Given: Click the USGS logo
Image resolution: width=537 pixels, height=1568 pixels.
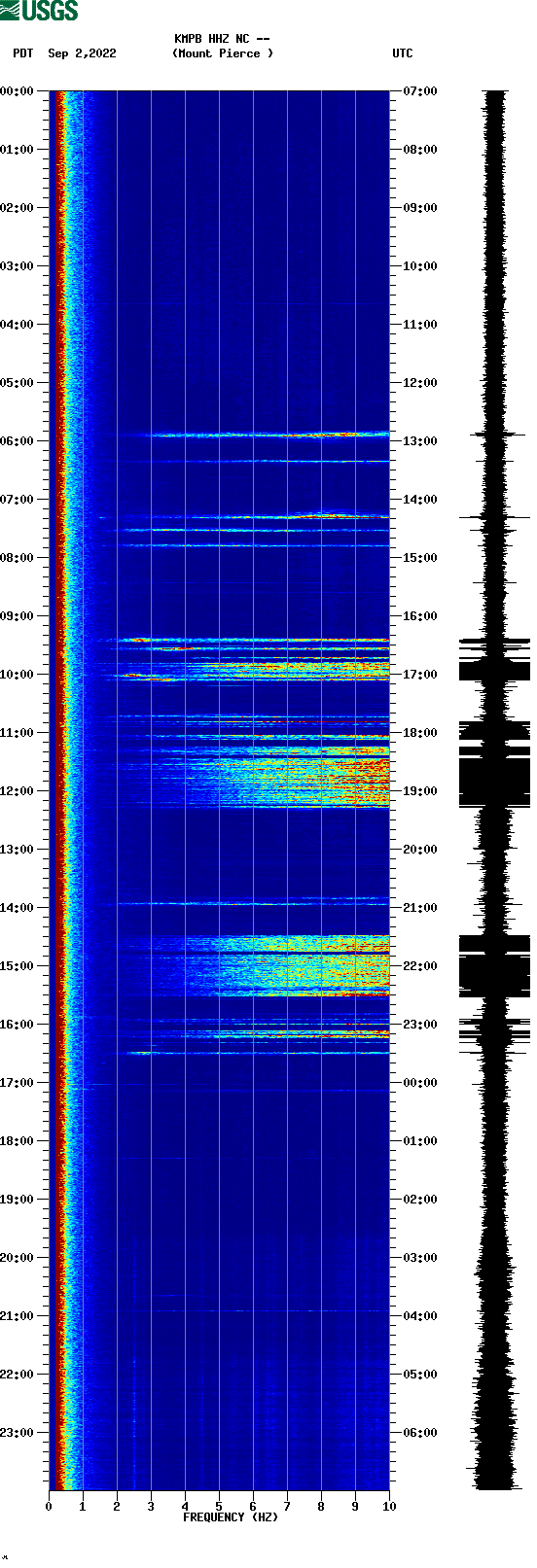Looking at the screenshot, I should (x=39, y=11).
